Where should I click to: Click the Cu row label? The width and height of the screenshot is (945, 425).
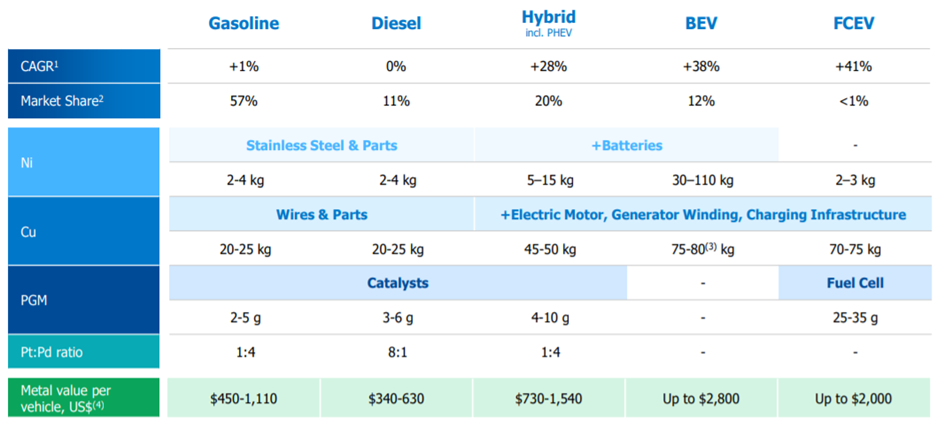pyautogui.click(x=28, y=231)
